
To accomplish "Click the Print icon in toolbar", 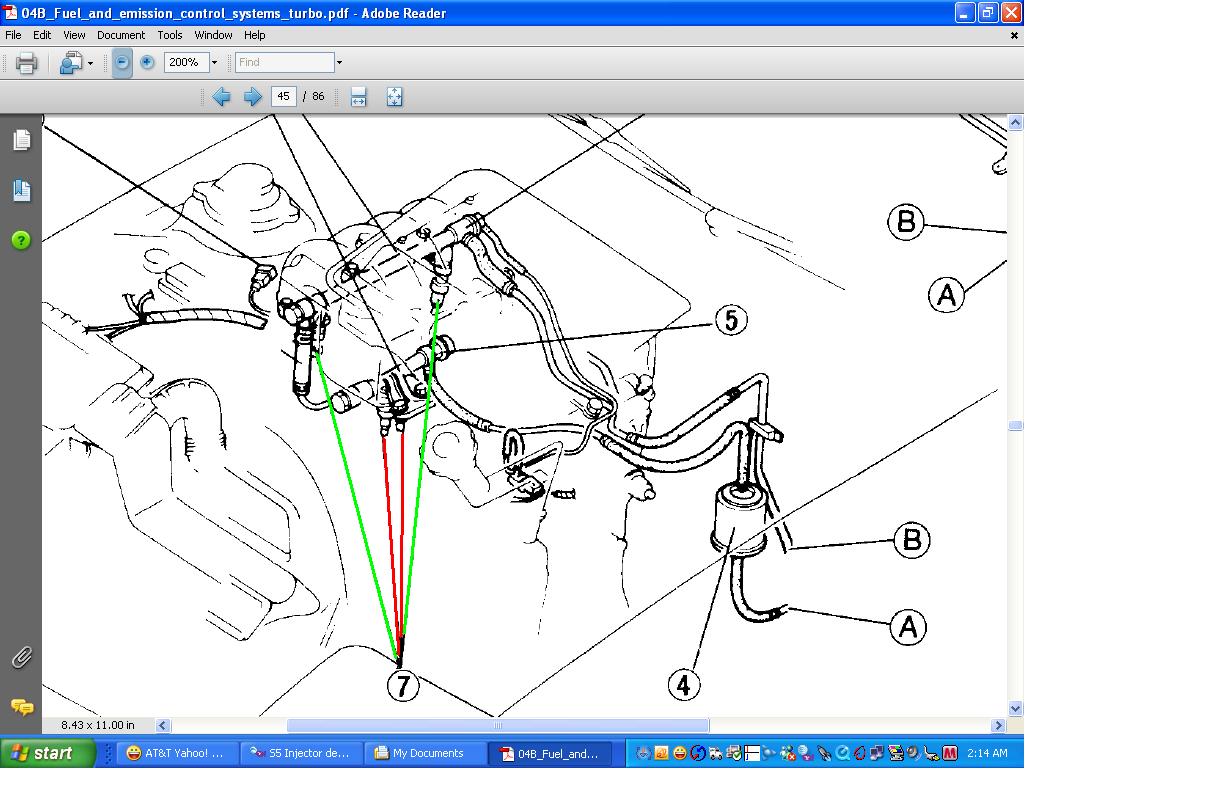I will coord(26,63).
